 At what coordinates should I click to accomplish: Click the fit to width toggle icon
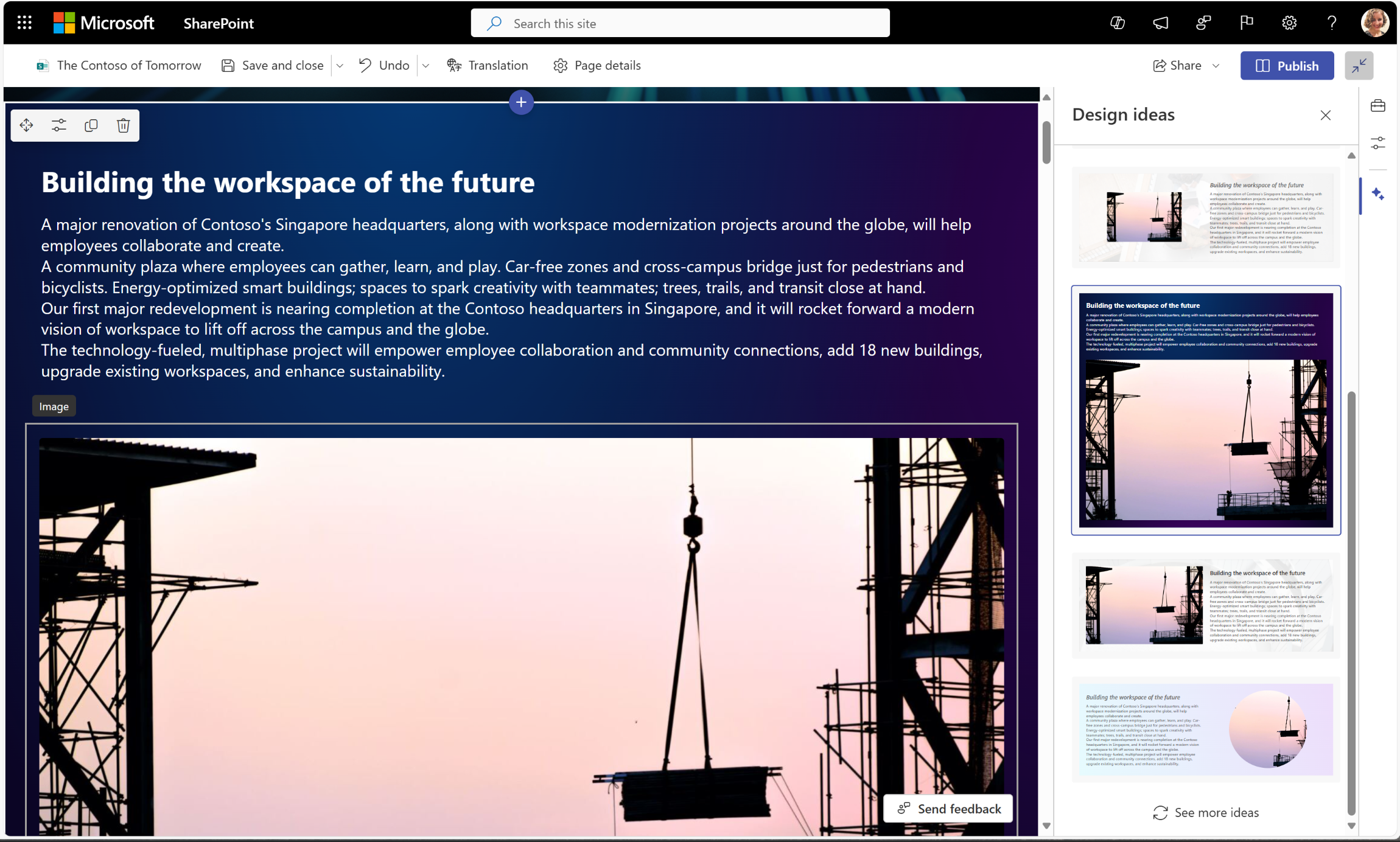click(1359, 65)
